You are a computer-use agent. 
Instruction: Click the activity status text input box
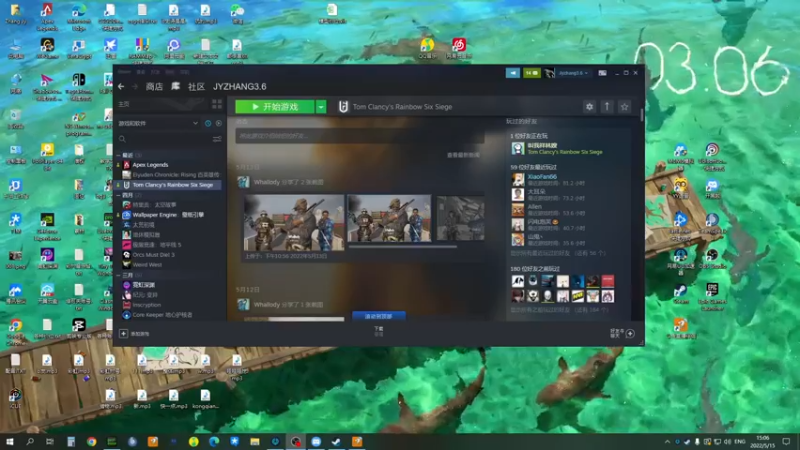tap(359, 136)
